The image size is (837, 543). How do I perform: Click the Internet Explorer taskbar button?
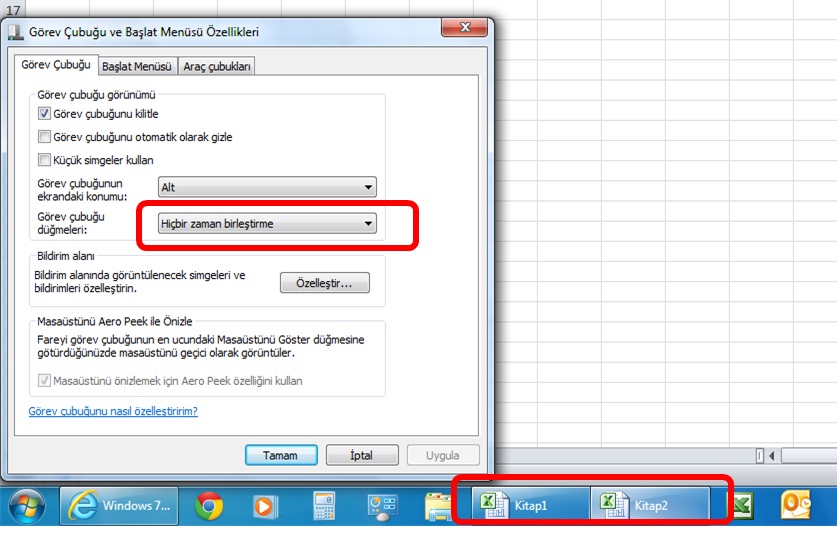[x=119, y=506]
